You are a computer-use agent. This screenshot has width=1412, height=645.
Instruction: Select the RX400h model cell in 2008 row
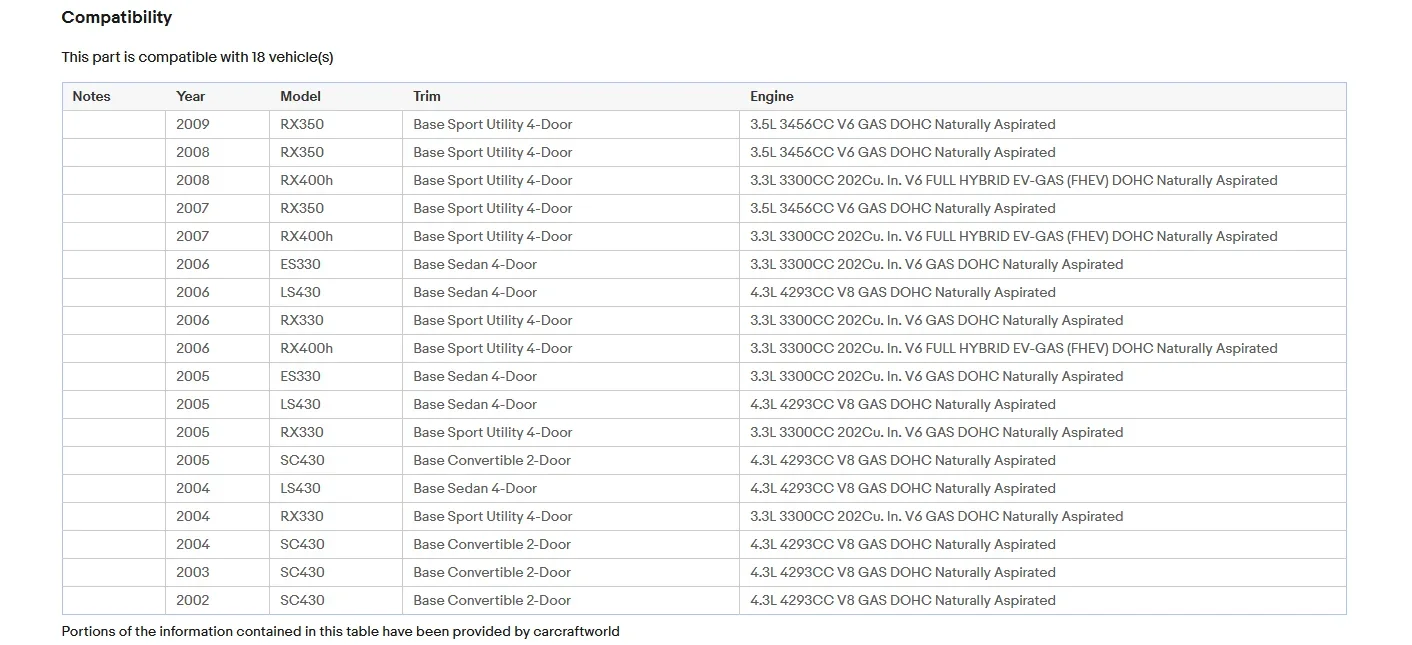(x=336, y=181)
